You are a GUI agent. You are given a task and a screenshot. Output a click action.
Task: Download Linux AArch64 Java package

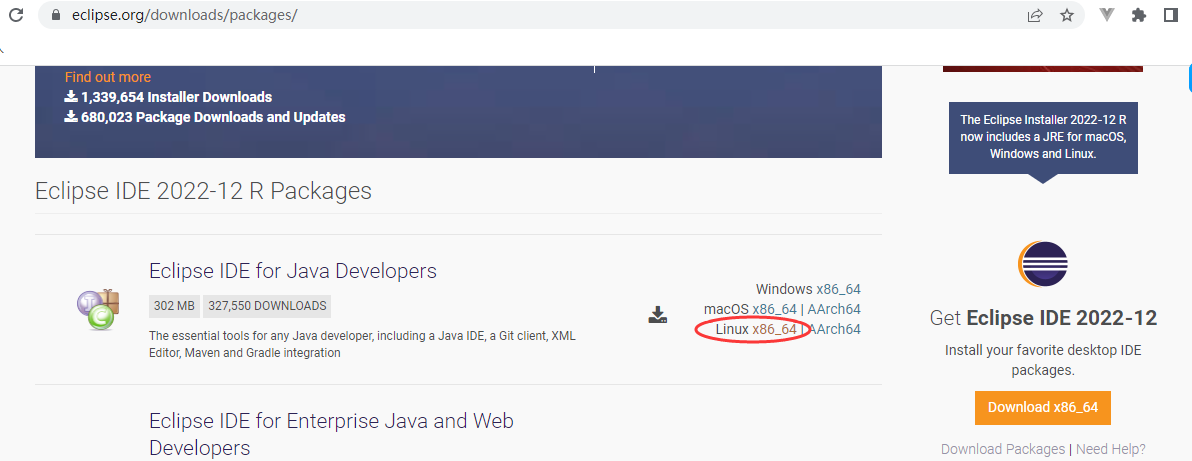835,329
